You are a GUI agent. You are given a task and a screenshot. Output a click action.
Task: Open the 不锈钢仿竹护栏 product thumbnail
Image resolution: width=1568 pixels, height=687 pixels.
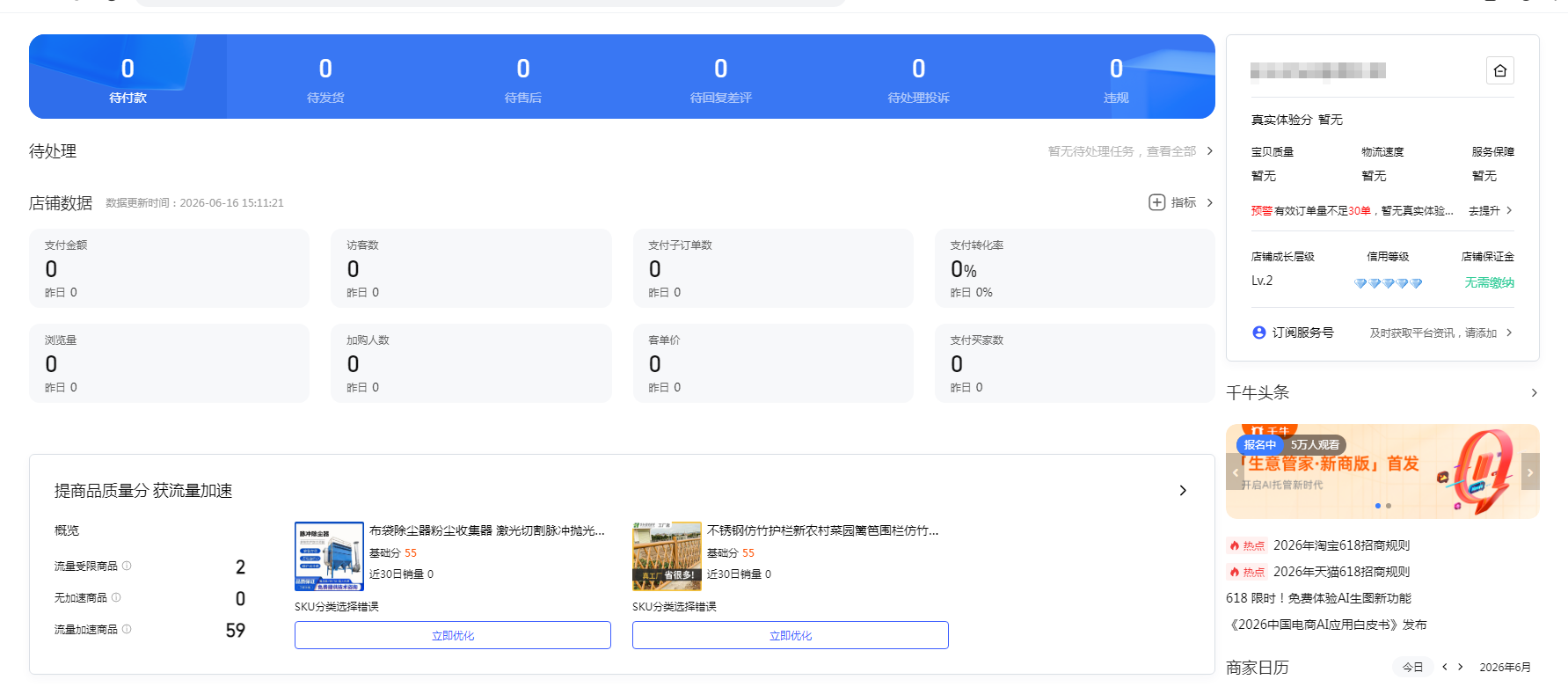pyautogui.click(x=667, y=556)
